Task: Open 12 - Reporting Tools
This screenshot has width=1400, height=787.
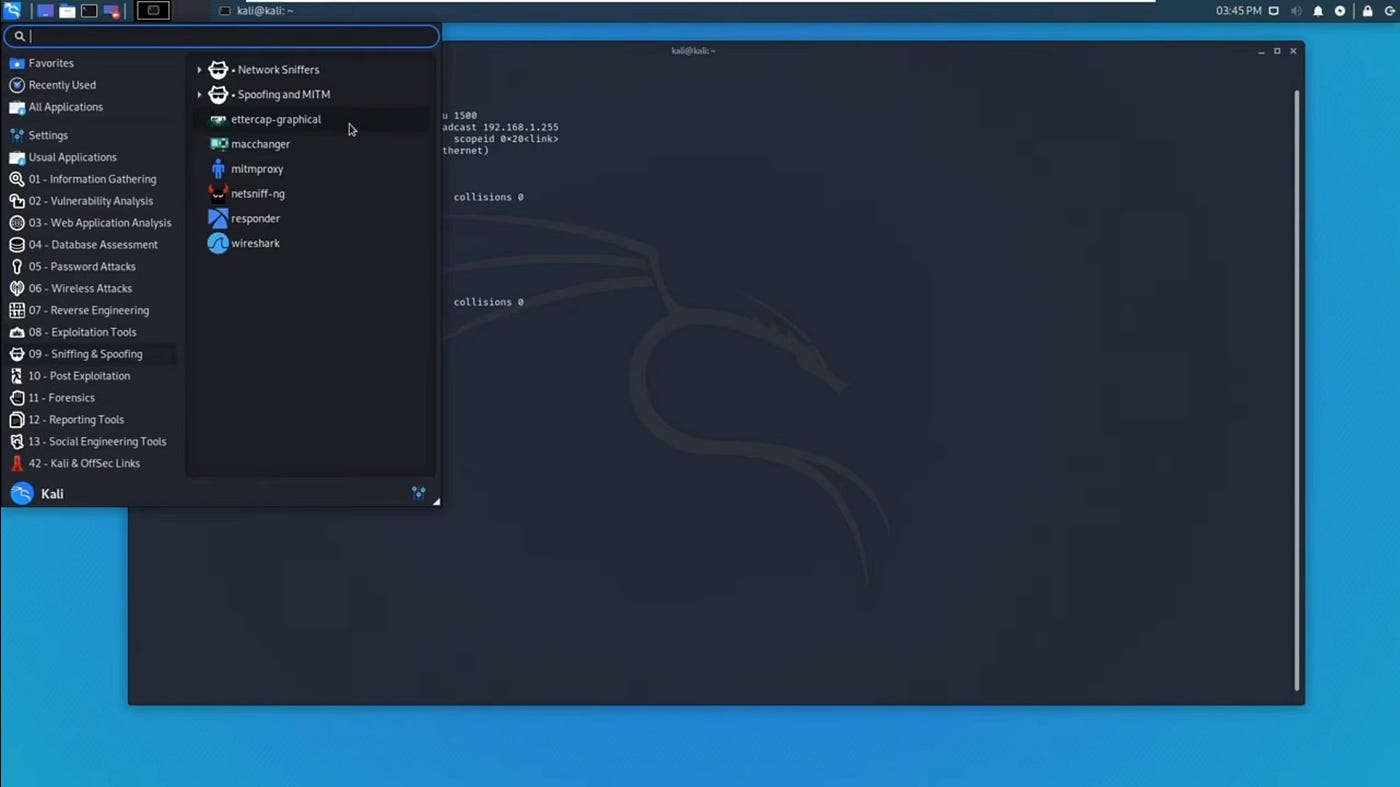Action: (x=92, y=420)
